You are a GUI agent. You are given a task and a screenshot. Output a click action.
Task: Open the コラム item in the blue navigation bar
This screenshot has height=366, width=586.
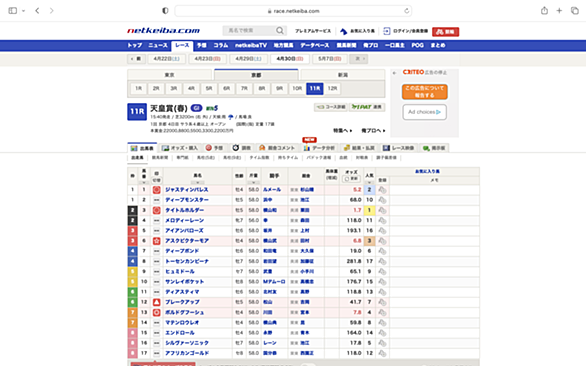220,45
